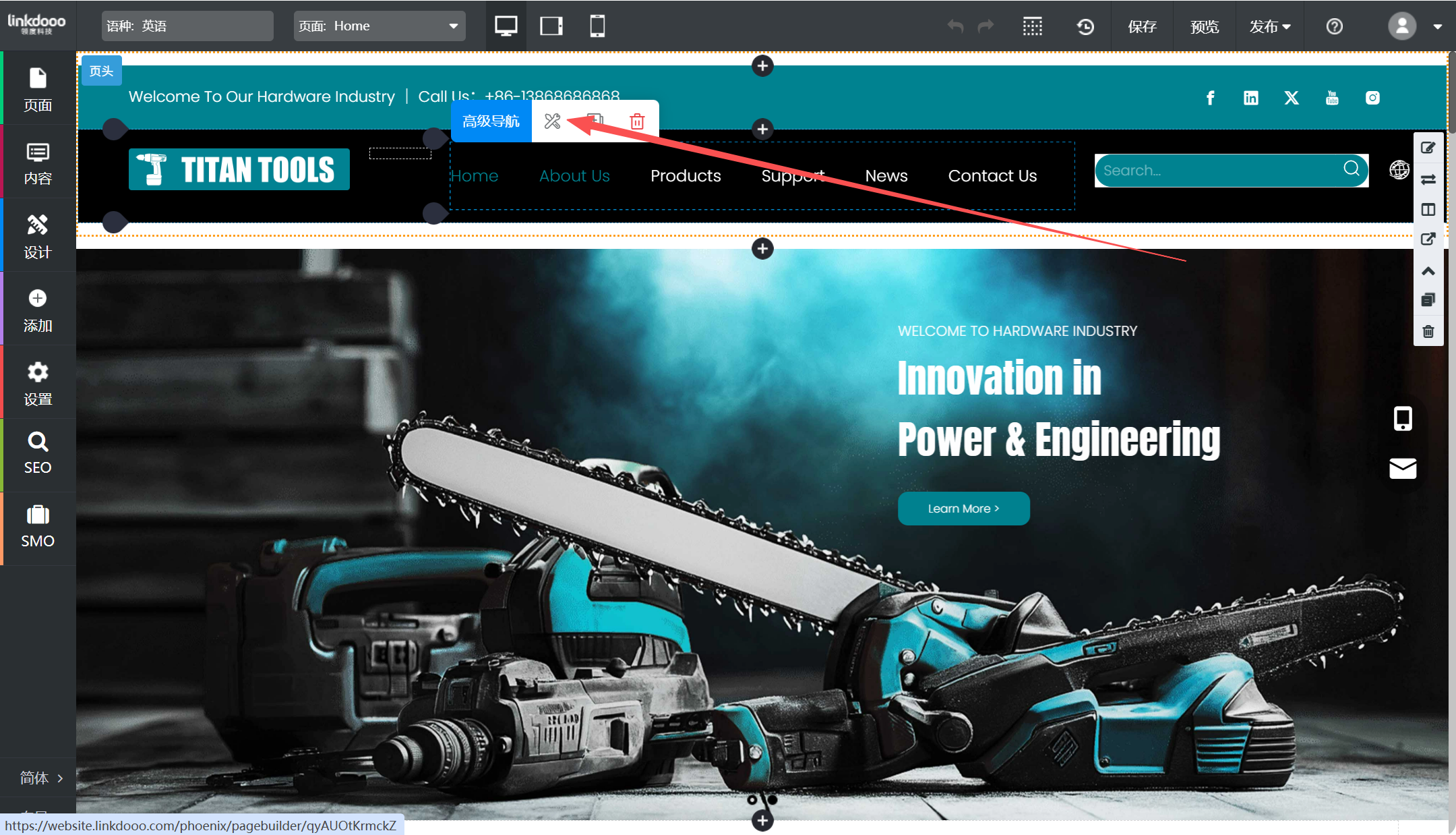Screen dimensions: 1456x835
Task: Click the Products navigation menu item
Action: [x=686, y=176]
